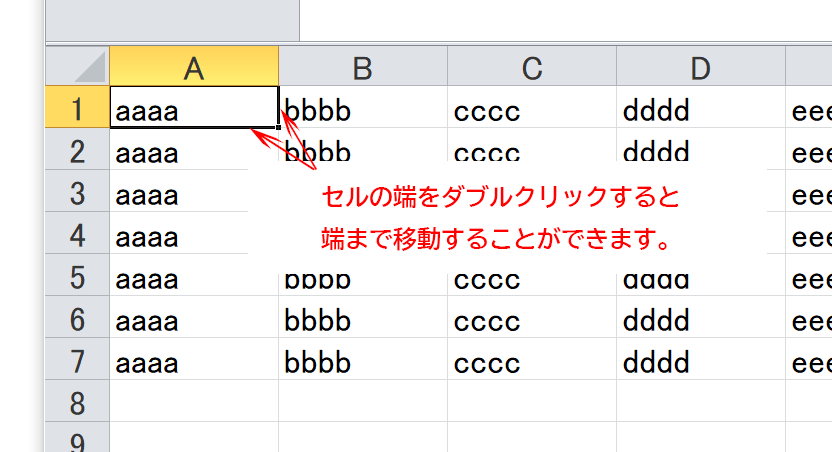
Task: Select cell B6 containing bbbb
Action: (362, 320)
